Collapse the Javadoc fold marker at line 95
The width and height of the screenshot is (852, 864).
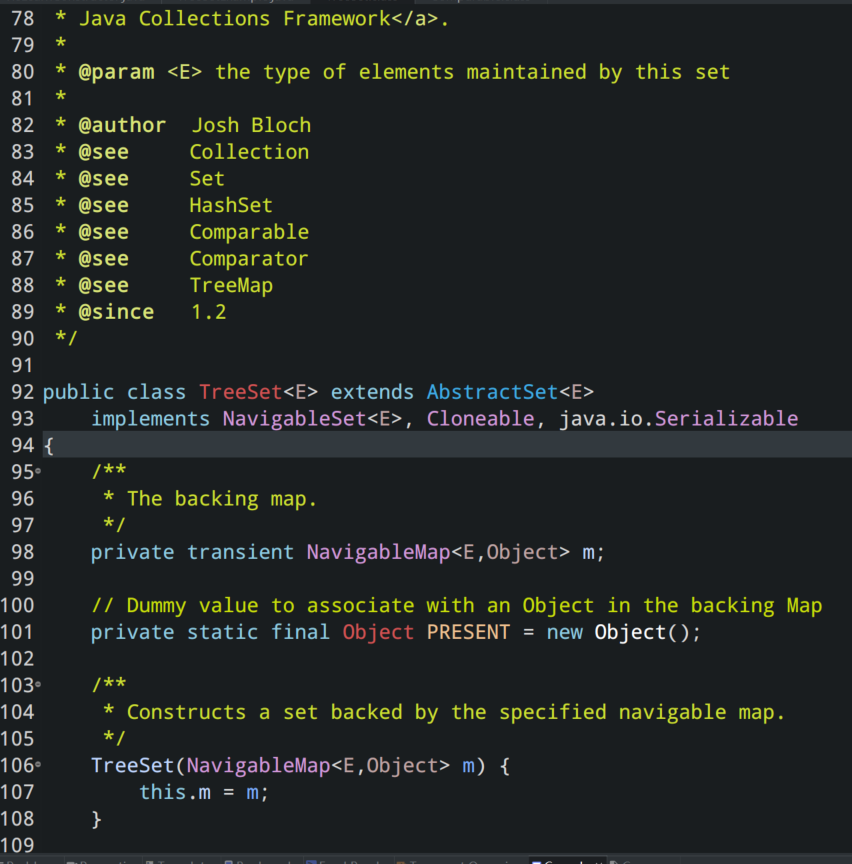click(38, 471)
